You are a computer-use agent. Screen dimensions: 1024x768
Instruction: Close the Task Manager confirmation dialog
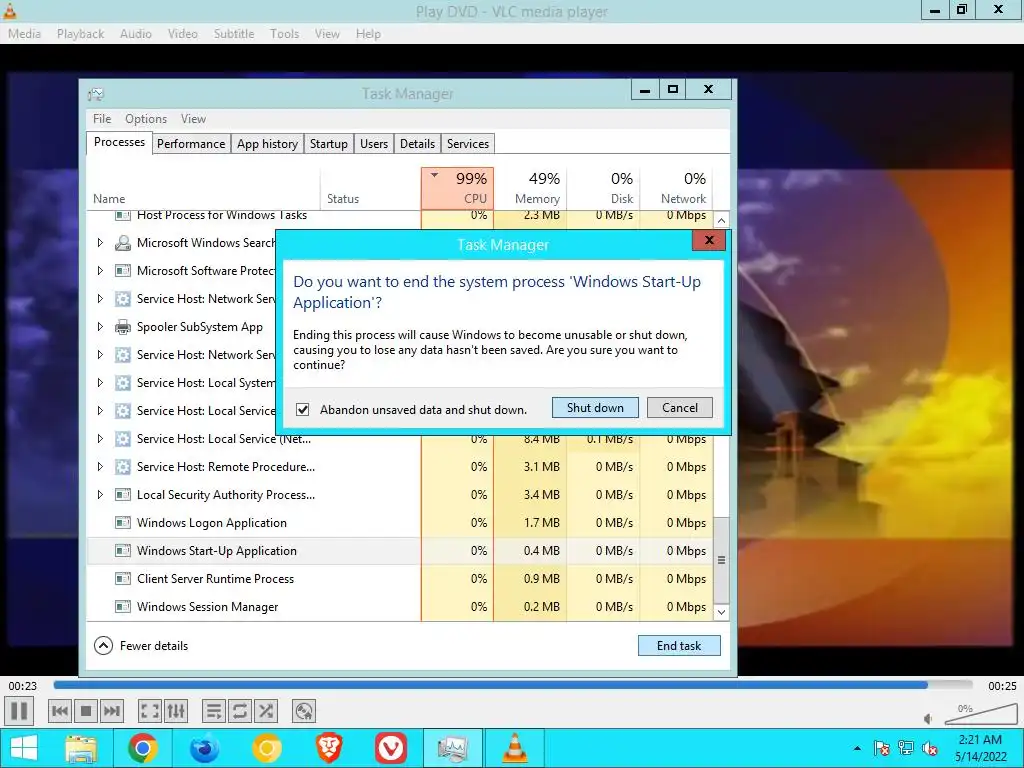[x=709, y=240]
